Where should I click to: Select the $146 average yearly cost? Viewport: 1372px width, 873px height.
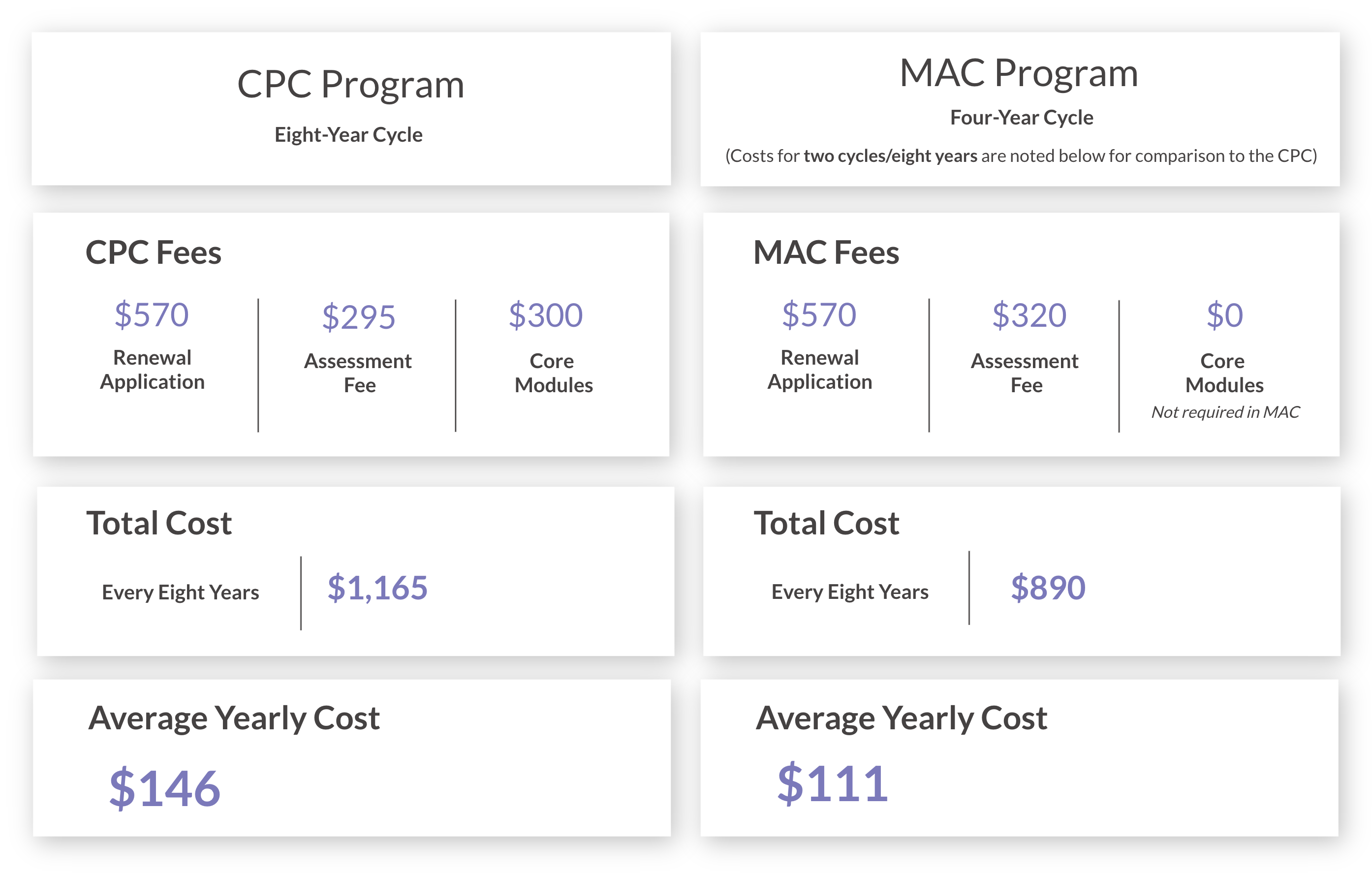click(165, 789)
